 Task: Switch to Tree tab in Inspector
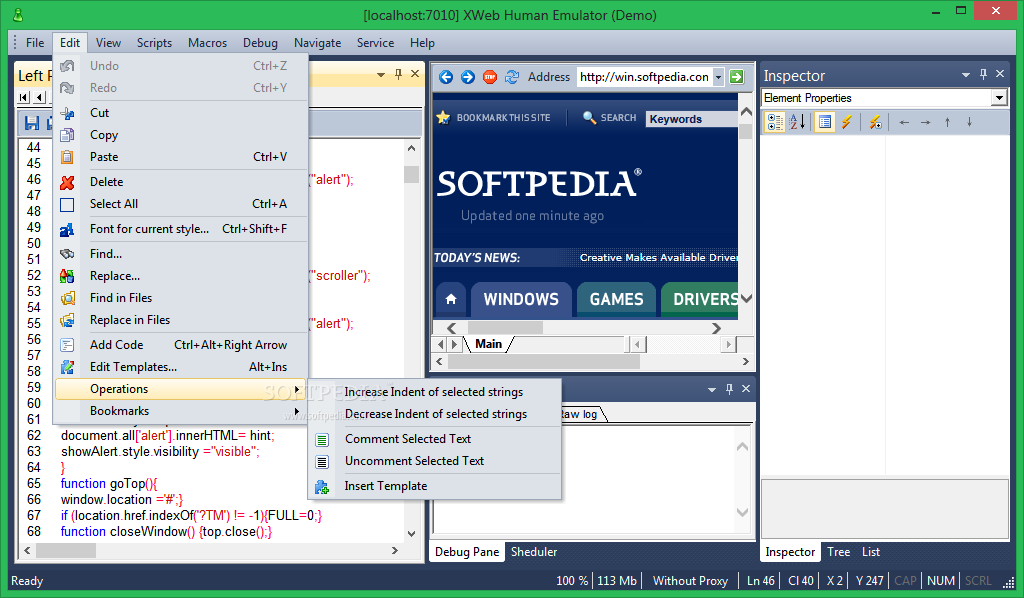click(839, 552)
